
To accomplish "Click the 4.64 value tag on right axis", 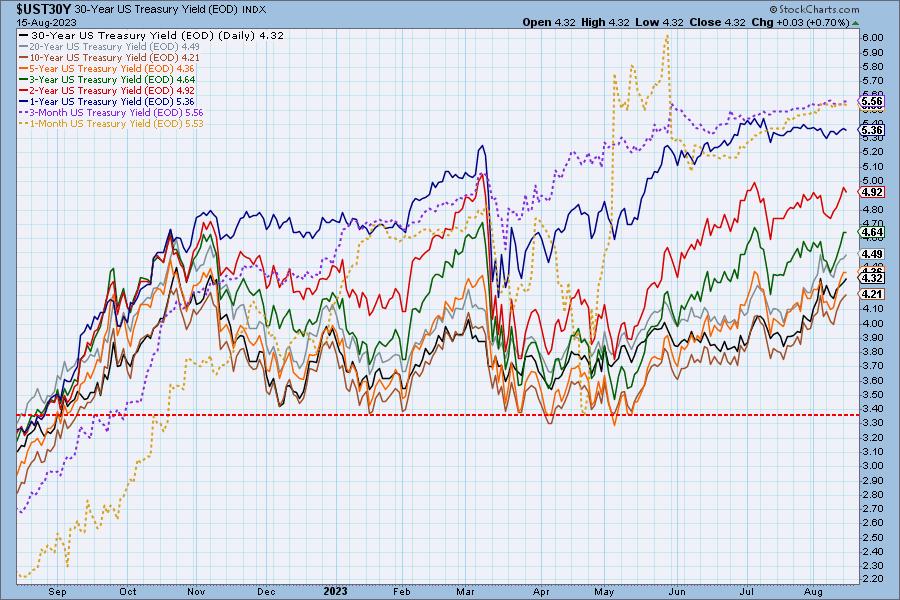I will [872, 233].
